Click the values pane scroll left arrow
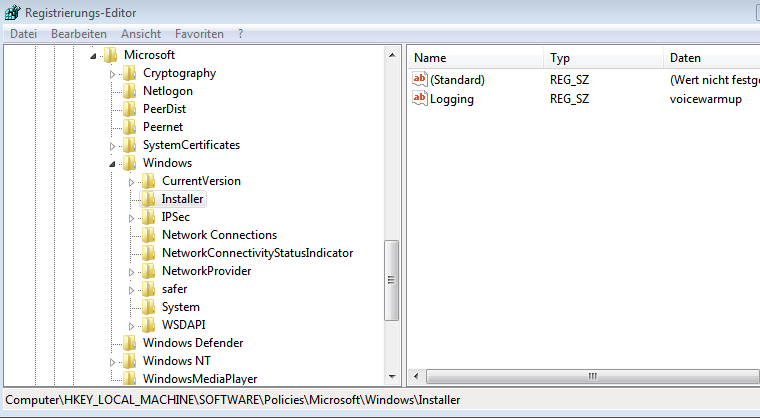This screenshot has height=419, width=760. coord(416,376)
